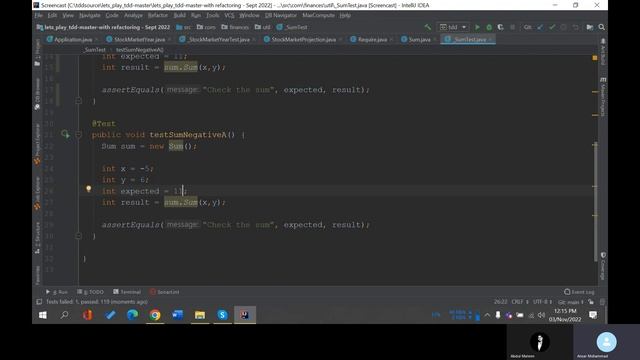Image resolution: width=640 pixels, height=360 pixels.
Task: Toggle the tool window quick-access button in the status bar
Action: [39, 302]
